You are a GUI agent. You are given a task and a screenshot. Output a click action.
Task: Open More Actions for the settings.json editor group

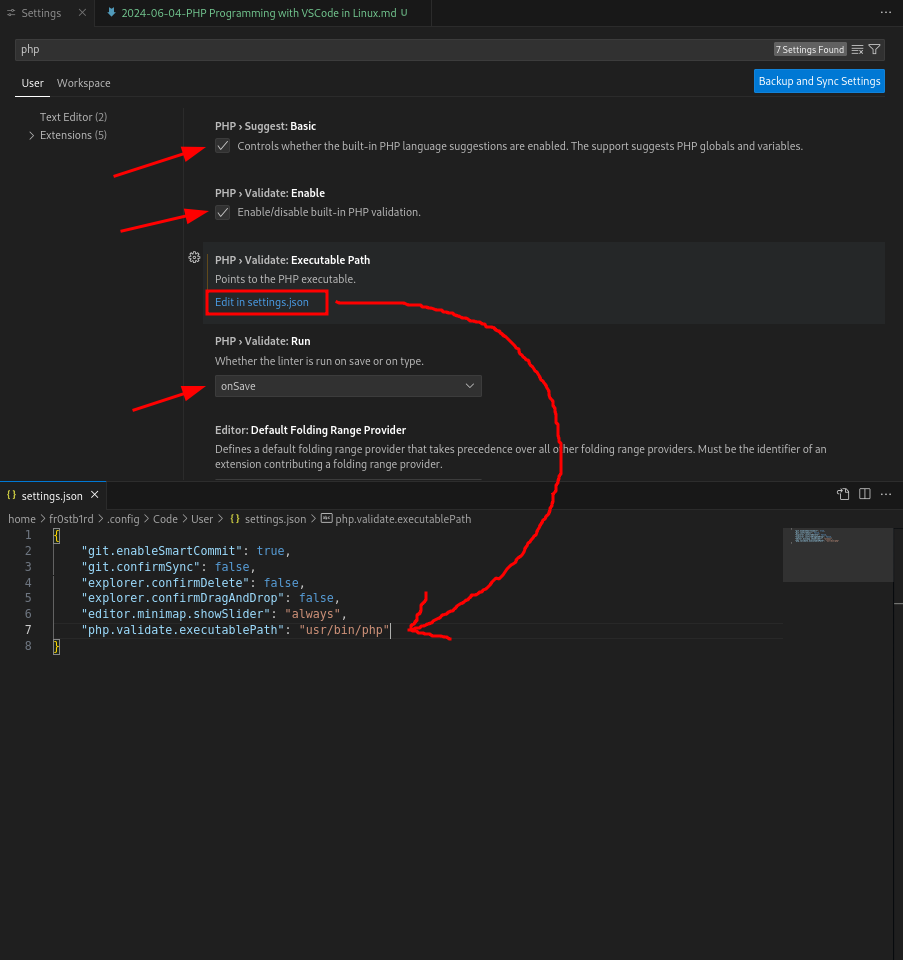pos(886,494)
